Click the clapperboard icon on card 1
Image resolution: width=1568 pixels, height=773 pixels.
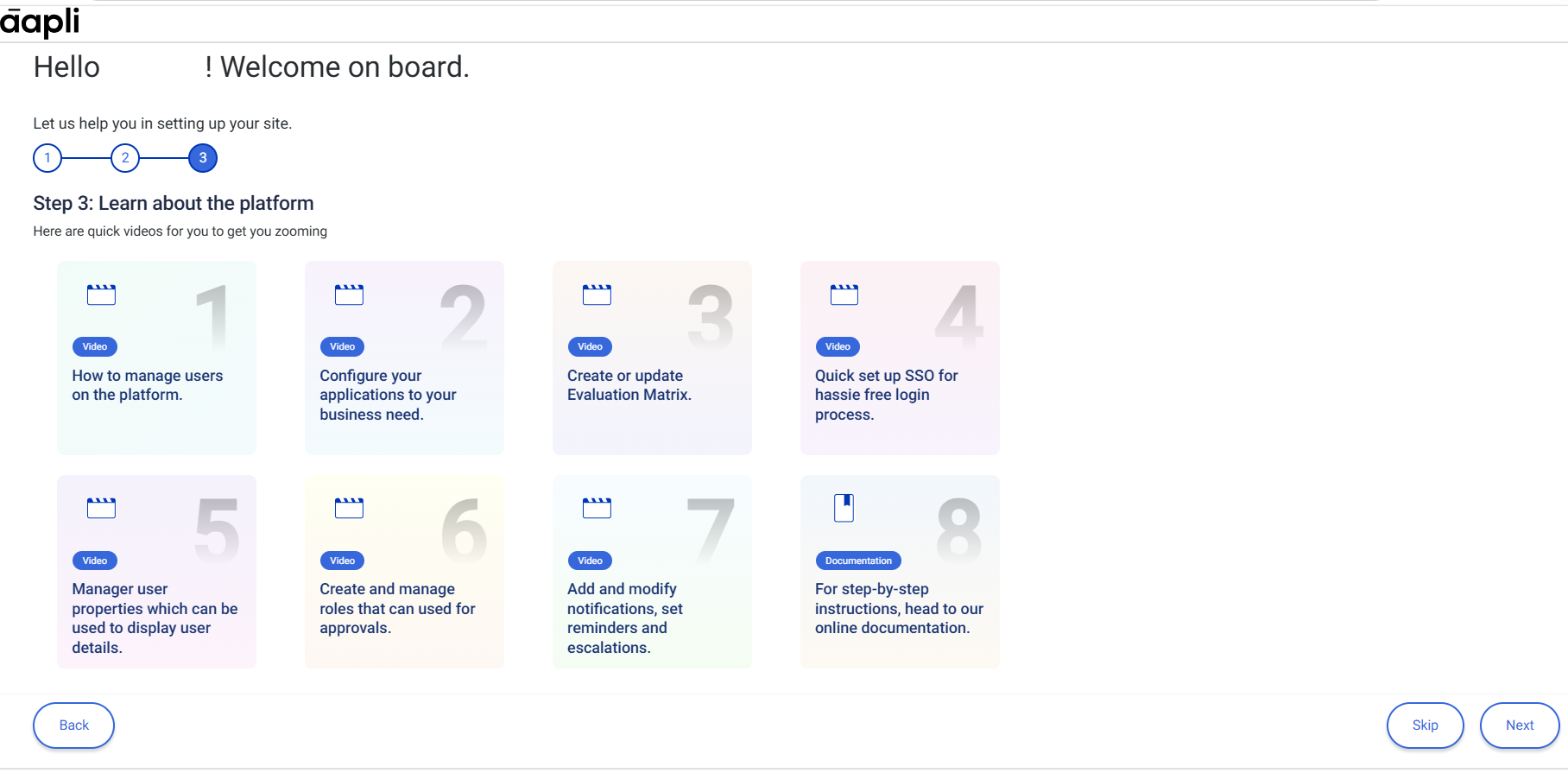pyautogui.click(x=101, y=295)
